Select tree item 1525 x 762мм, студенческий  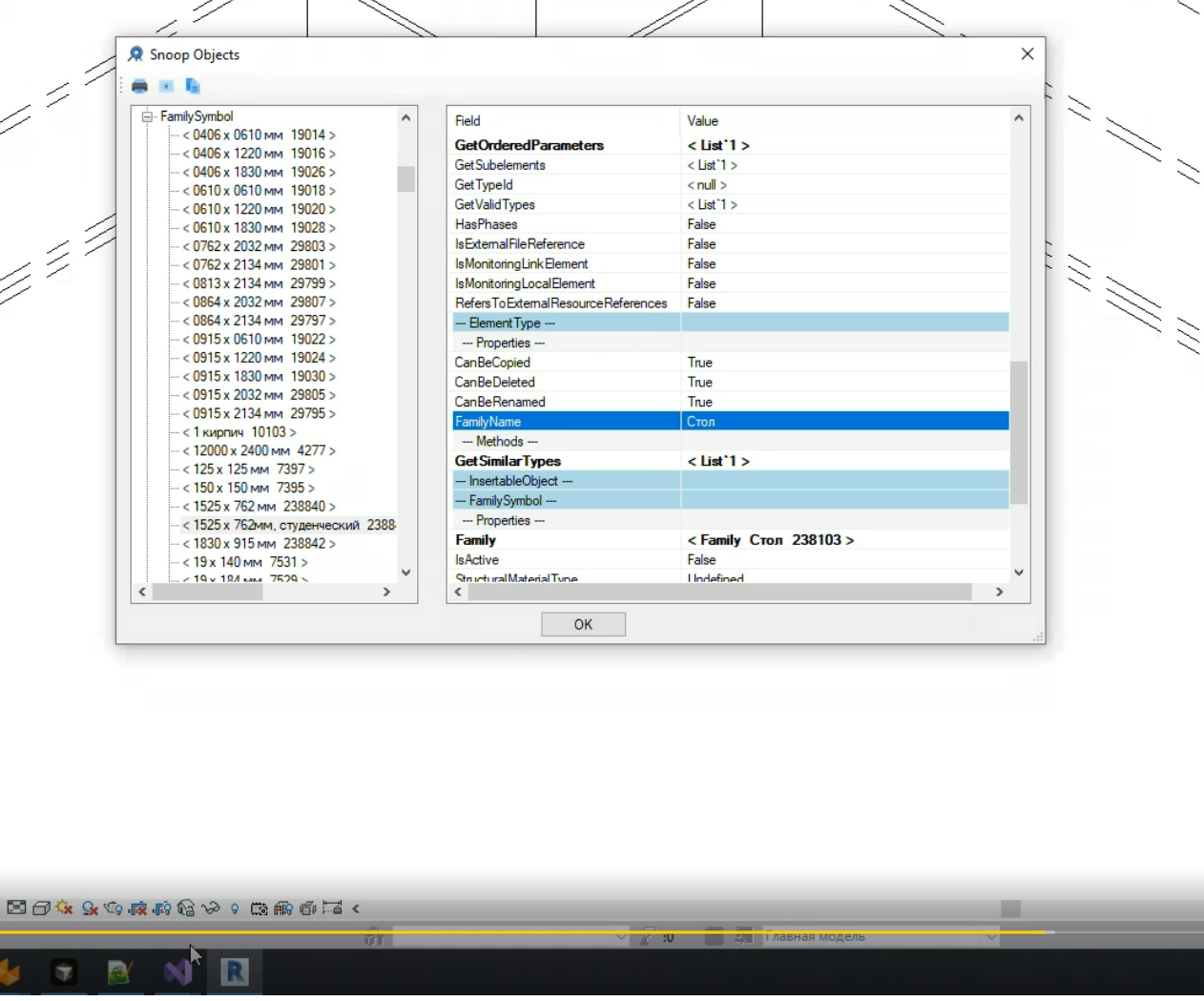click(288, 525)
